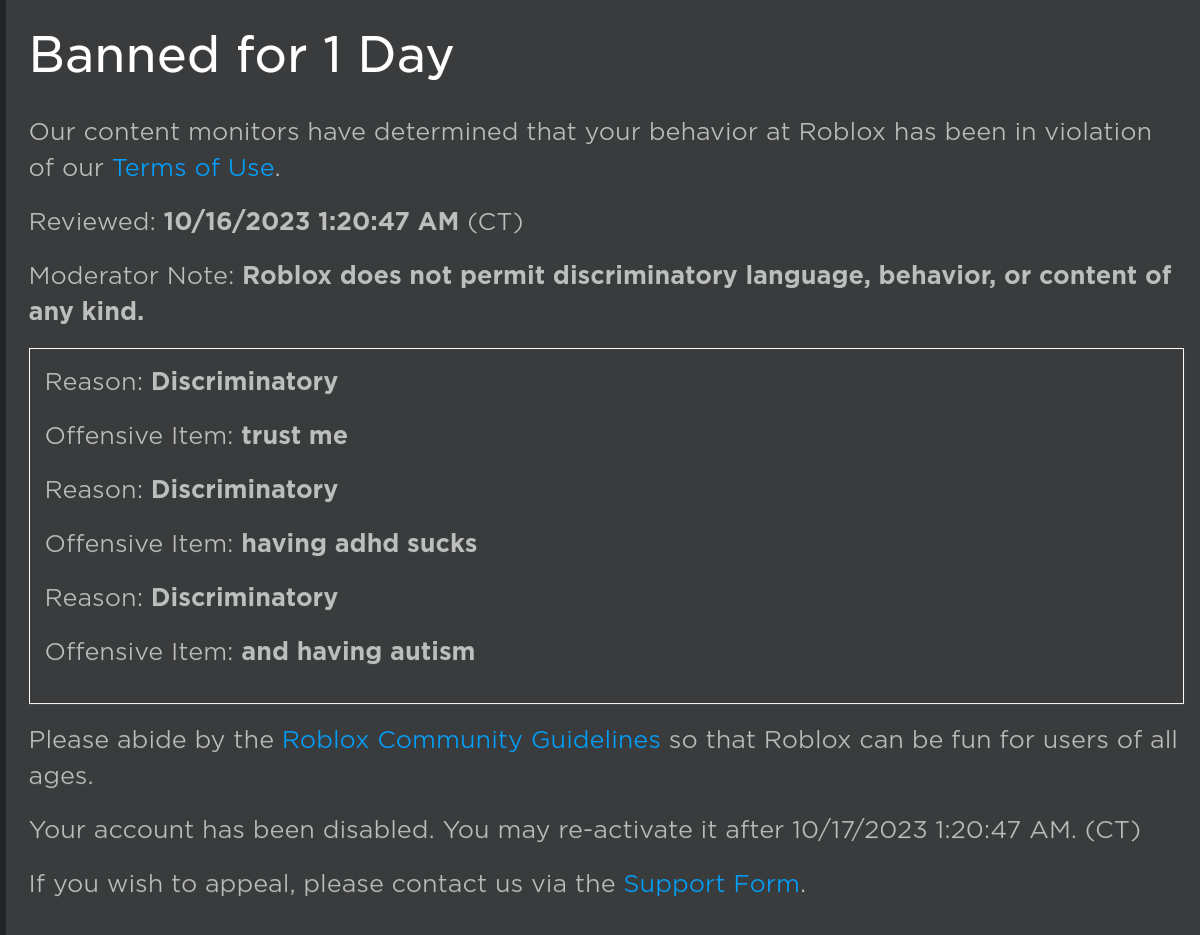Click the first Offensive Item label
Viewport: 1200px width, 935px height.
click(140, 436)
